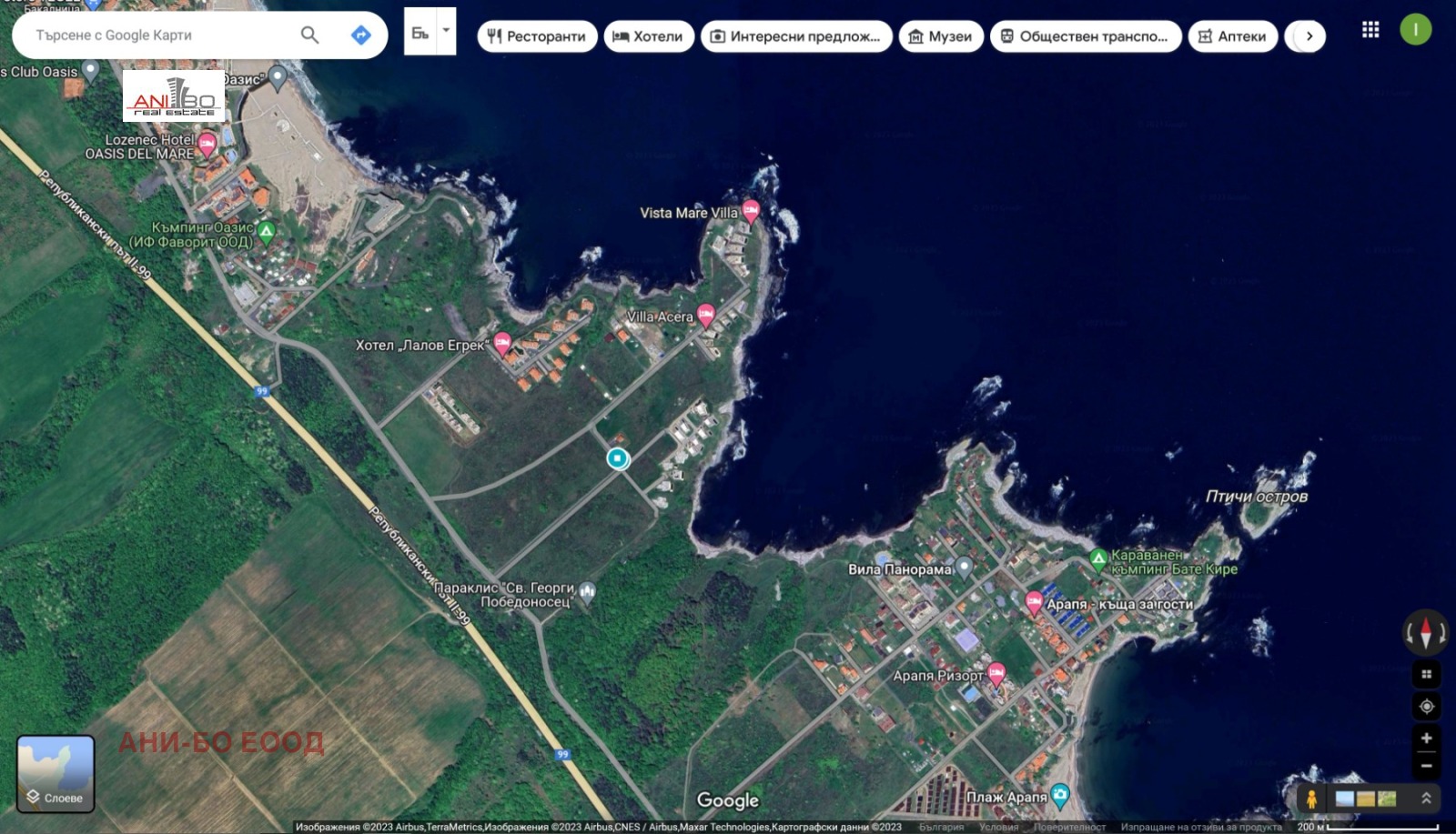1456x834 pixels.
Task: Toggle map layers with Слоеве thumbnail
Action: coord(56,773)
